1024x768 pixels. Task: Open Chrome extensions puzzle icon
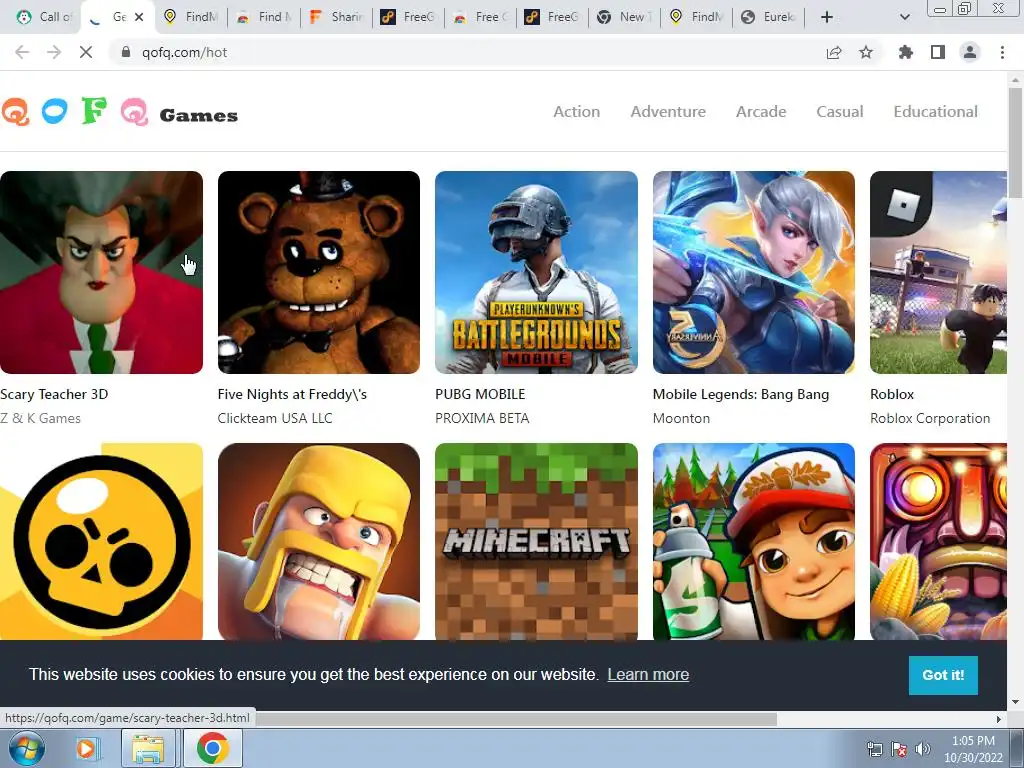(906, 52)
